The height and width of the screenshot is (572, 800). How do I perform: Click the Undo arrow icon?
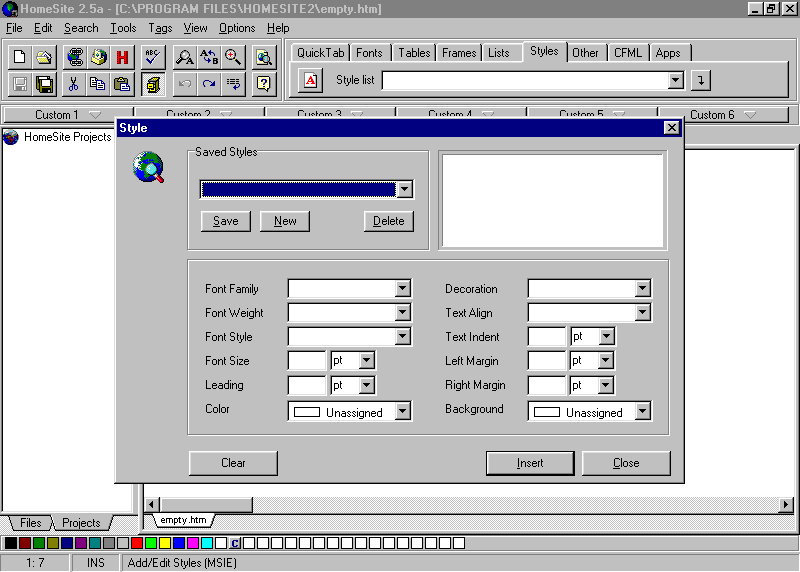coord(184,84)
